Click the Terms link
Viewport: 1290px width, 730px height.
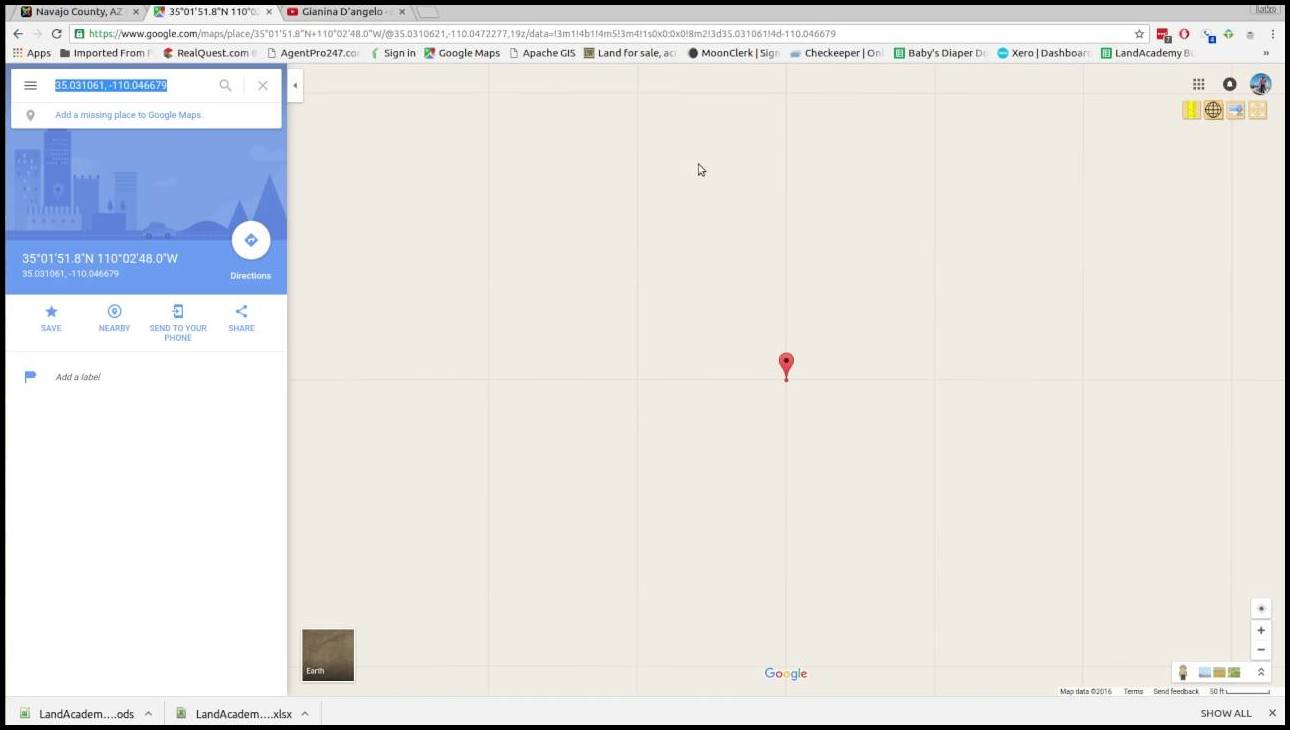[1133, 692]
